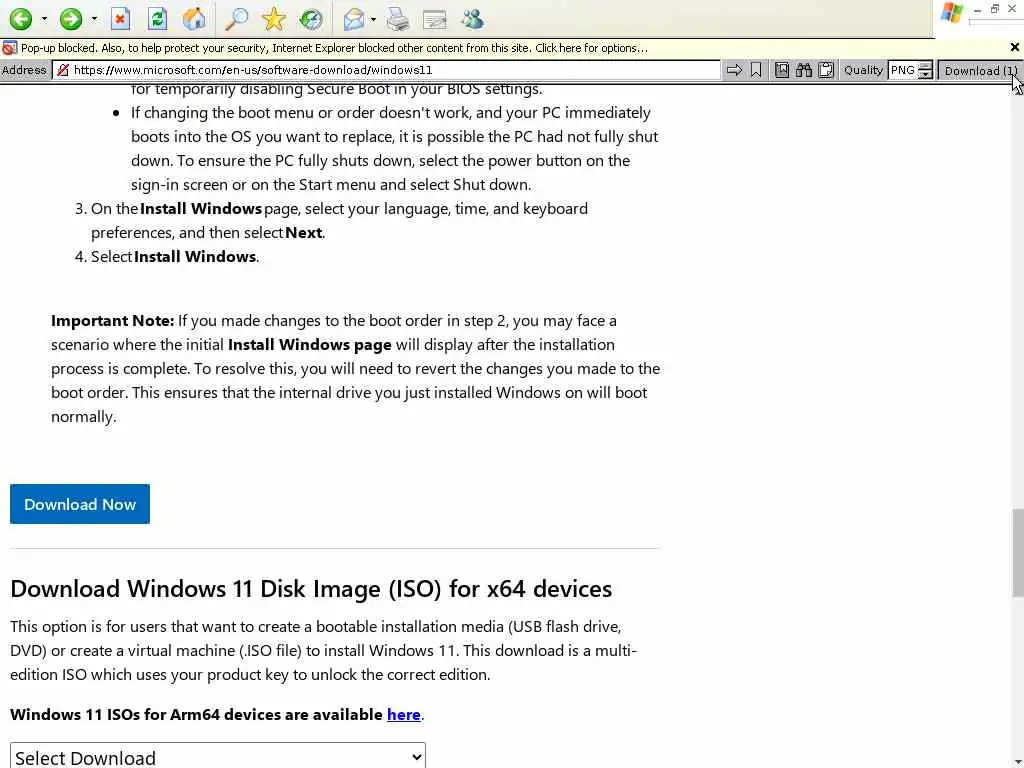Click the Download (1) button in toolbar
The width and height of the screenshot is (1024, 768).
(980, 71)
